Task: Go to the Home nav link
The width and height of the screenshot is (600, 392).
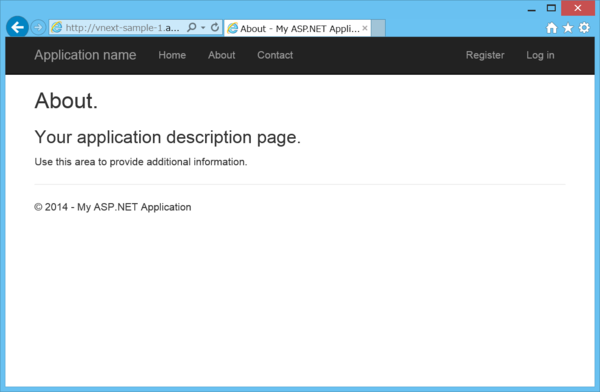Action: pyautogui.click(x=172, y=55)
